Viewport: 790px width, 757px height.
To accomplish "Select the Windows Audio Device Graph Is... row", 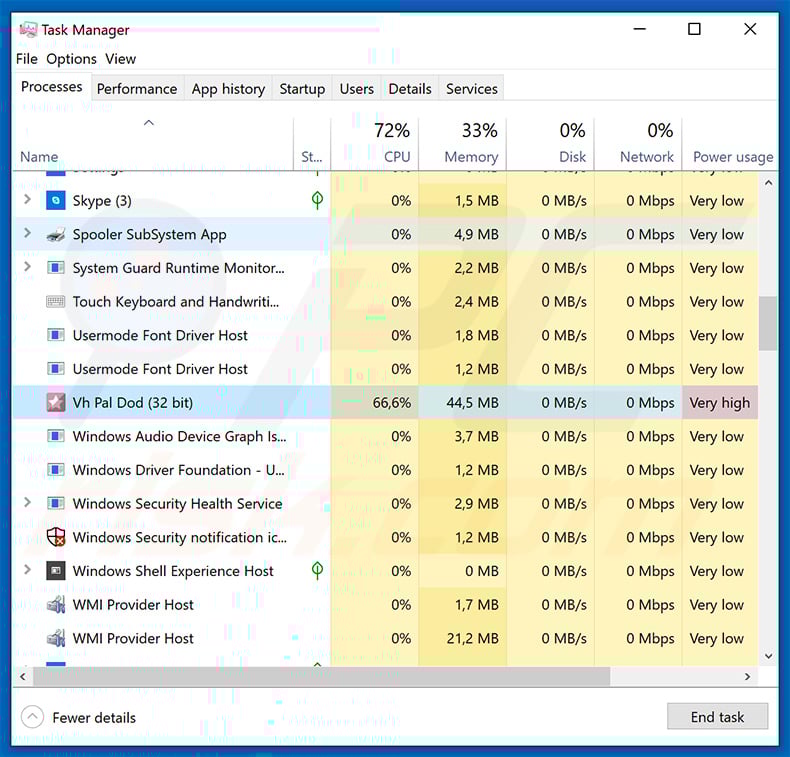I will [x=385, y=436].
